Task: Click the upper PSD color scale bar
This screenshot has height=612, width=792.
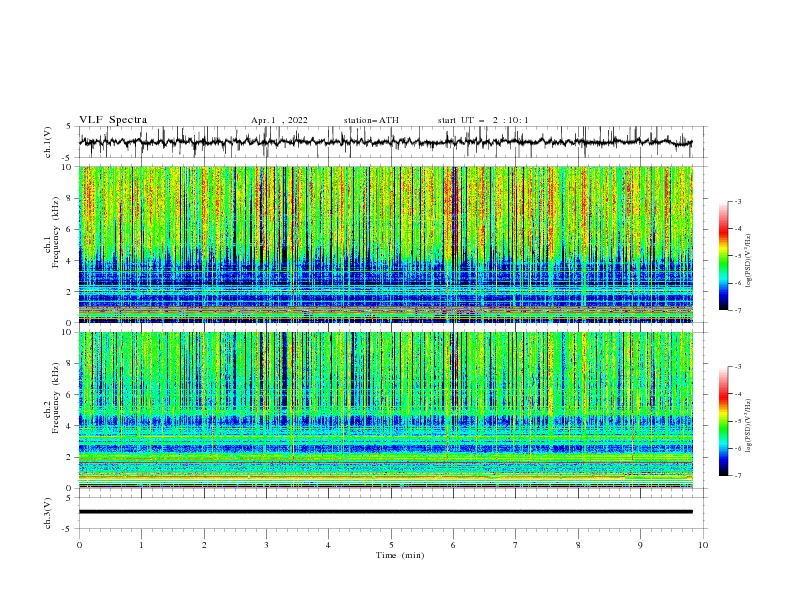Action: [x=724, y=256]
